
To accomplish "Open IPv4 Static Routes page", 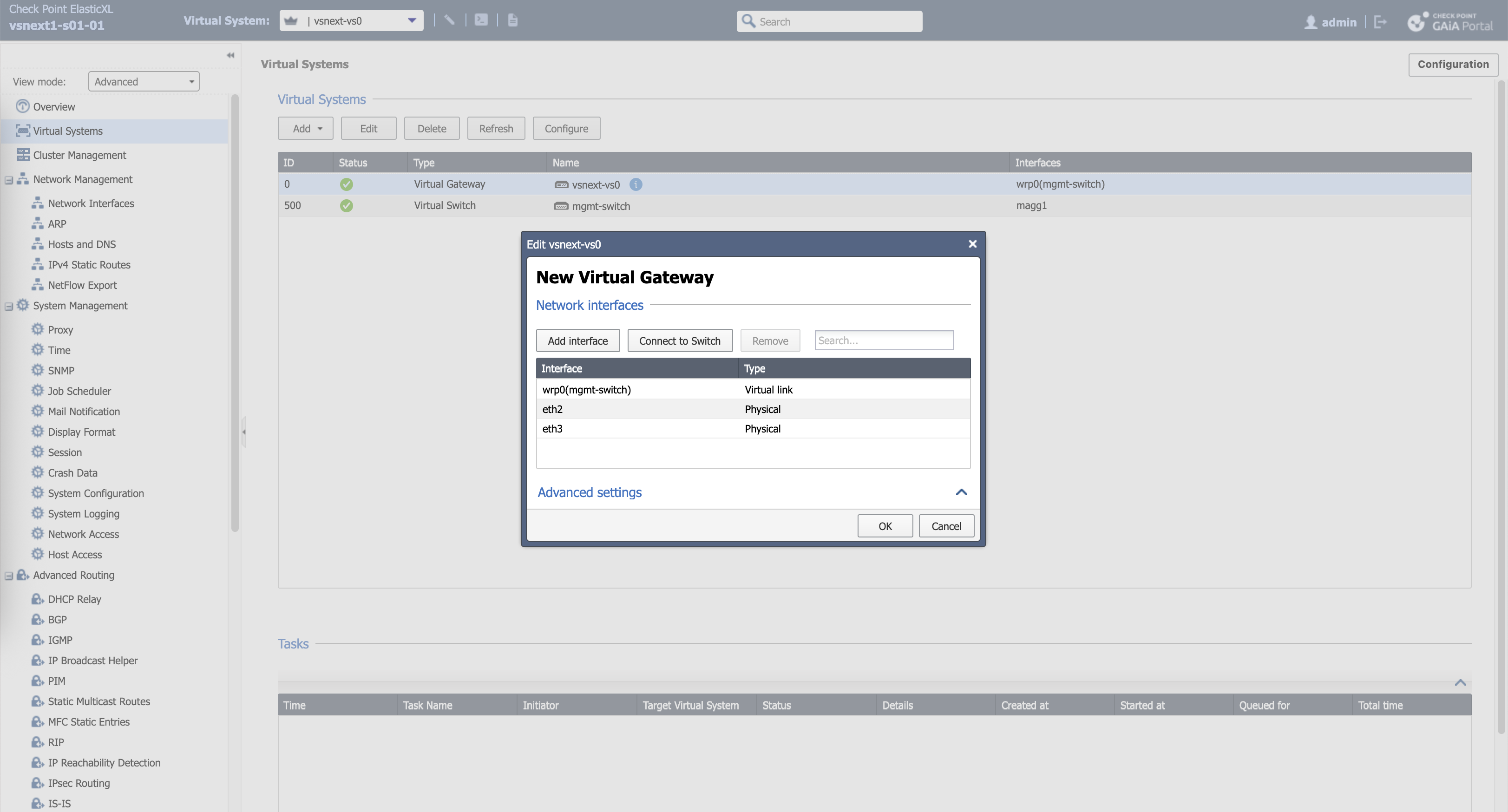I will [x=89, y=265].
